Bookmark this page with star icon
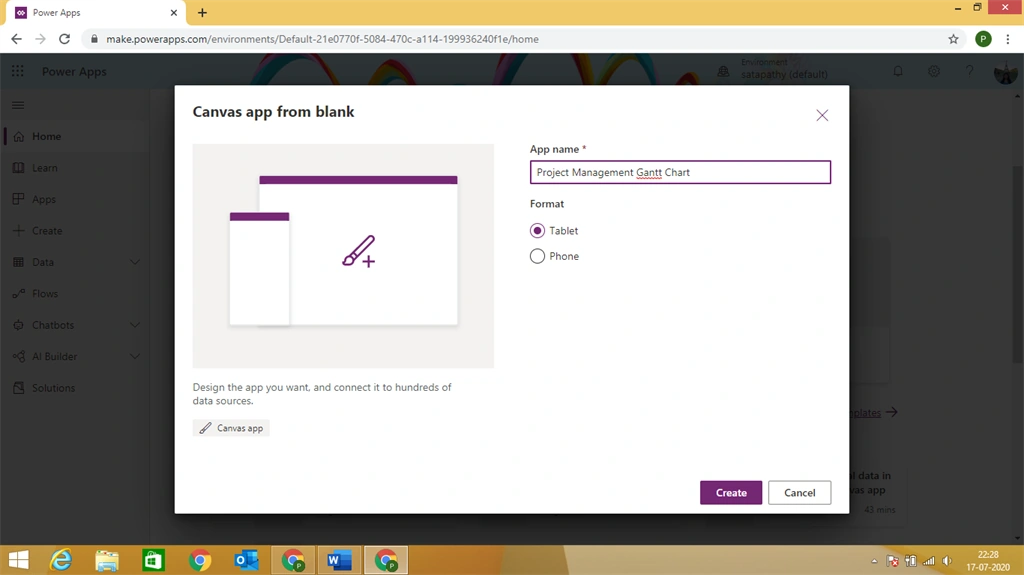The width and height of the screenshot is (1024, 575). click(953, 39)
